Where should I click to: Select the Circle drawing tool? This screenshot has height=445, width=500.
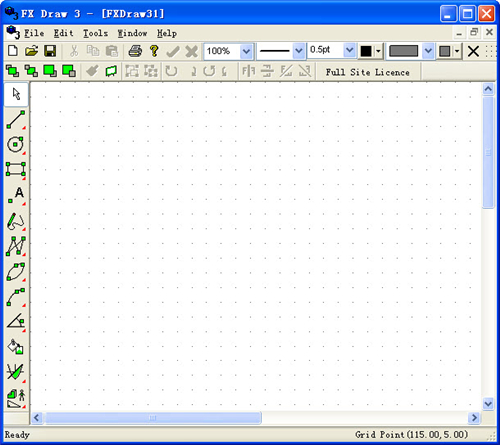pos(16,145)
